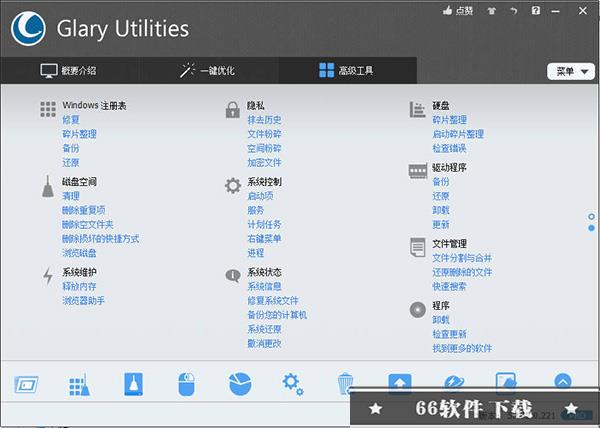
Task: Click the 系统还原 link
Action: pos(264,329)
